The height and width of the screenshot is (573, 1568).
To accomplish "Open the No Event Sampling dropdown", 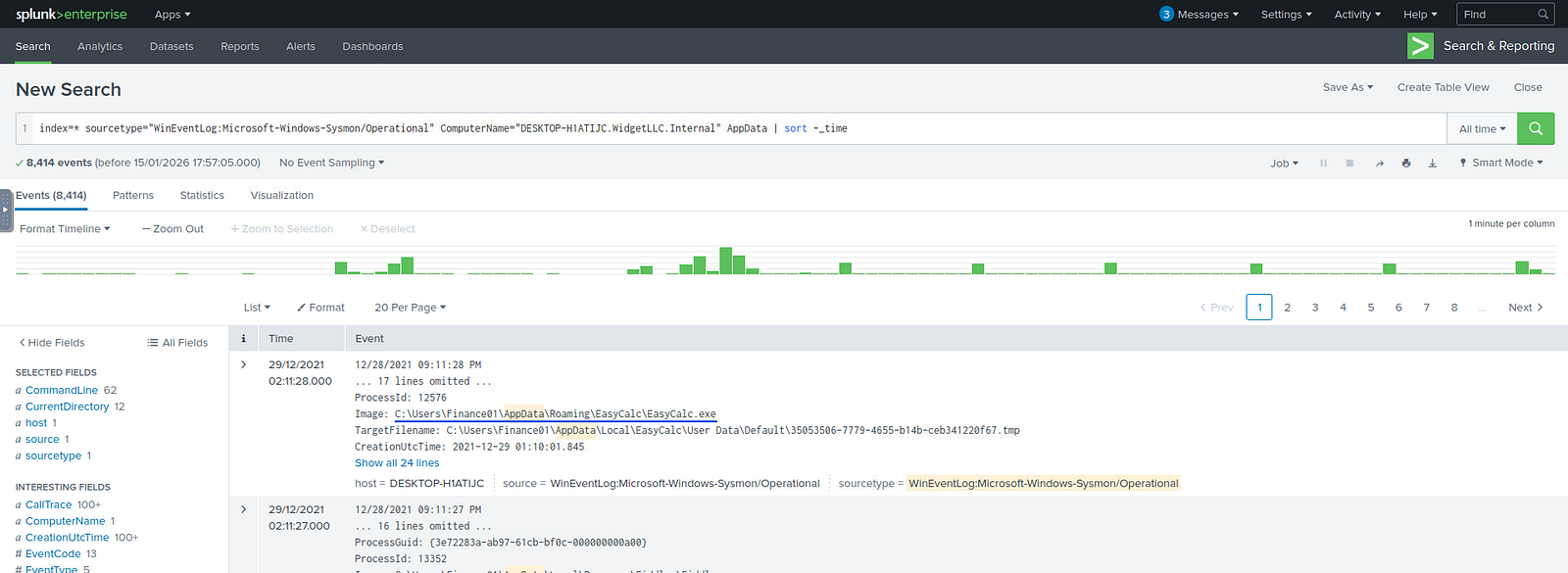I will [x=331, y=163].
